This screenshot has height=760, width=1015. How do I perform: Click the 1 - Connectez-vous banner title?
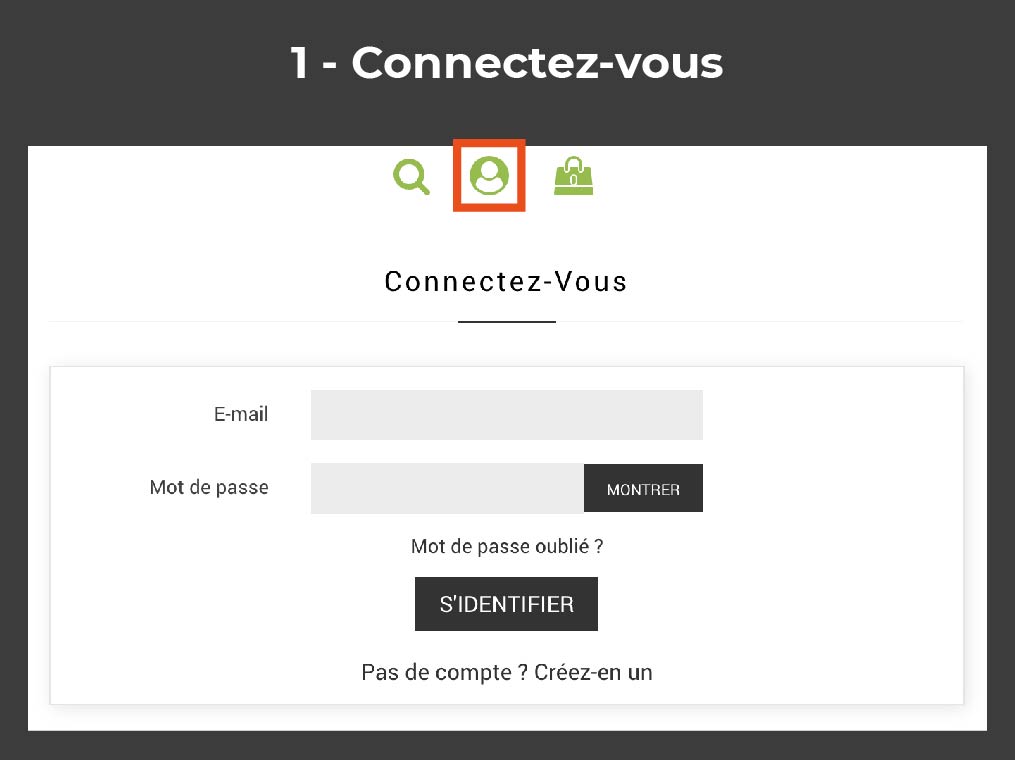coord(507,63)
